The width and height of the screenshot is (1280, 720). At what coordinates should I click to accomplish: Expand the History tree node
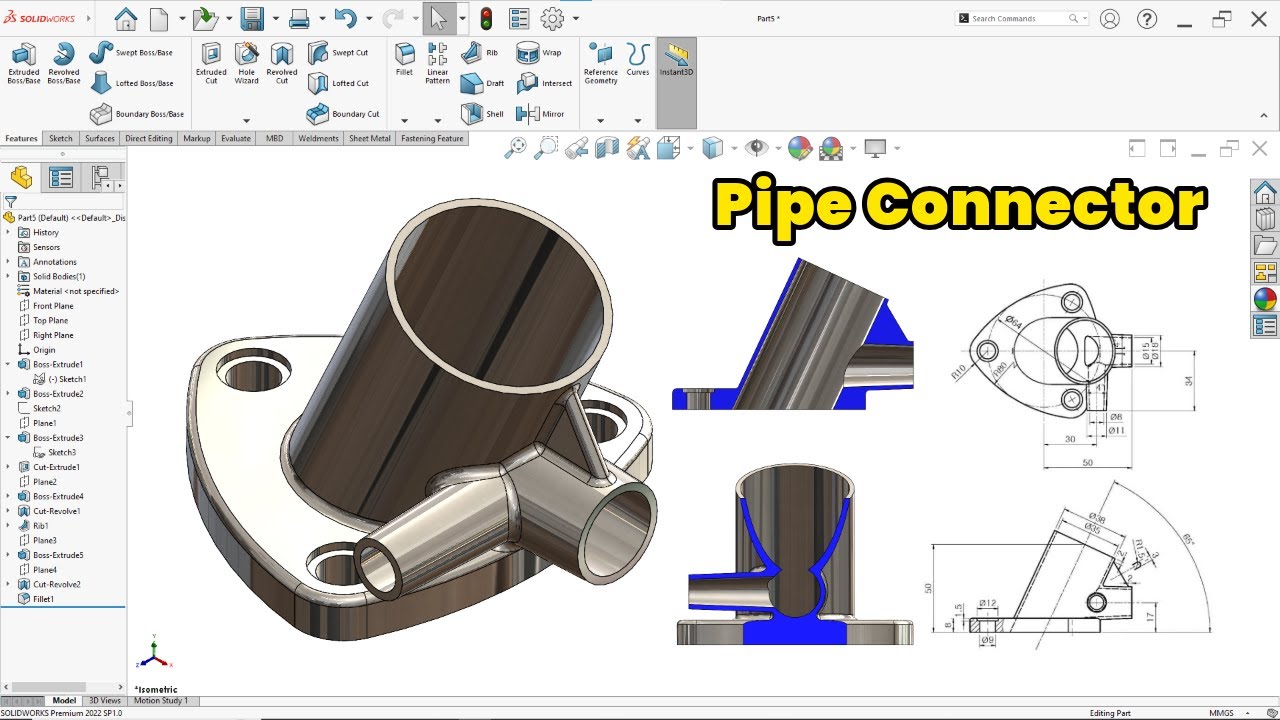[8, 232]
